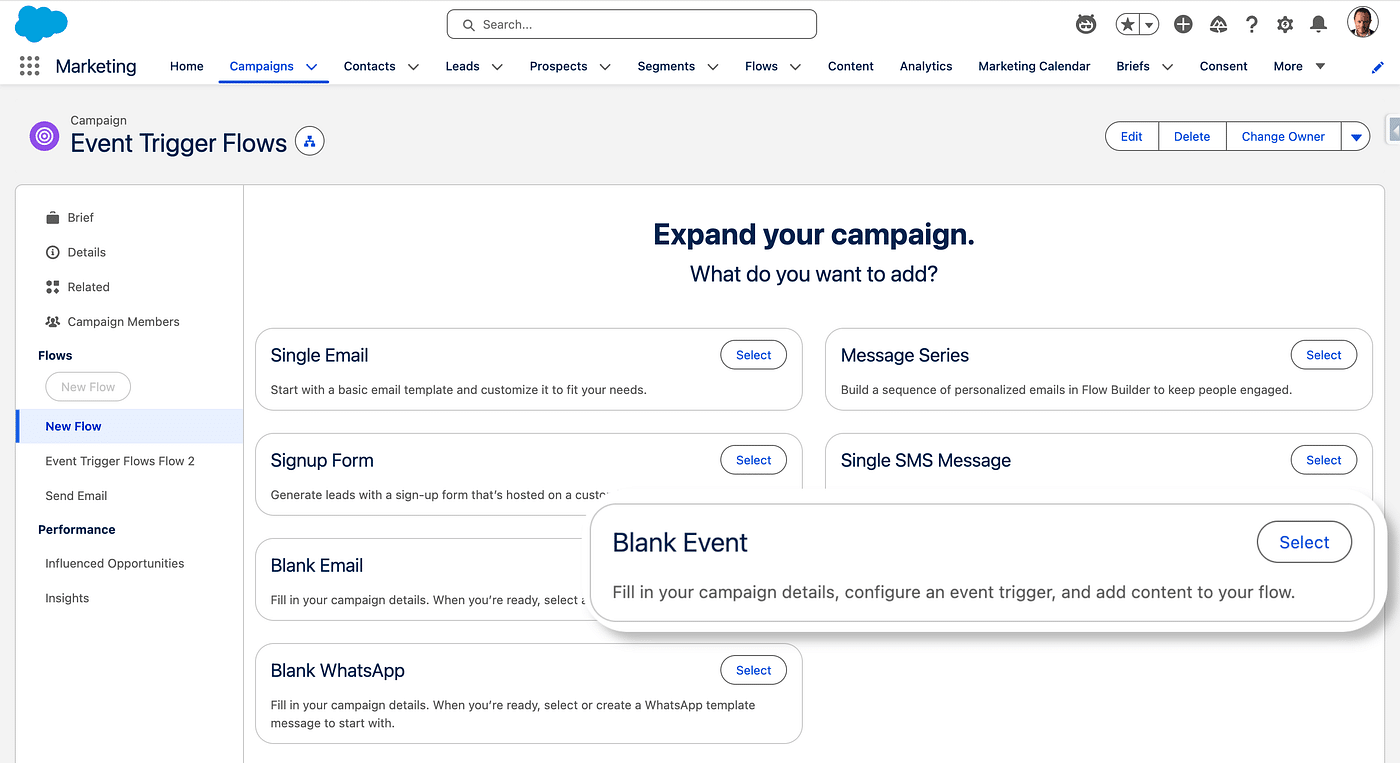Open favorites list dropdown arrow

(x=1149, y=24)
